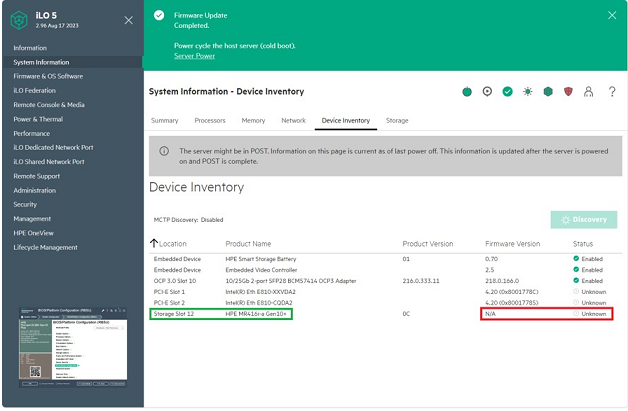Click Enabled status icon for Embedded Video Controller
Viewport: 628px width, 411px height.
[x=576, y=269]
